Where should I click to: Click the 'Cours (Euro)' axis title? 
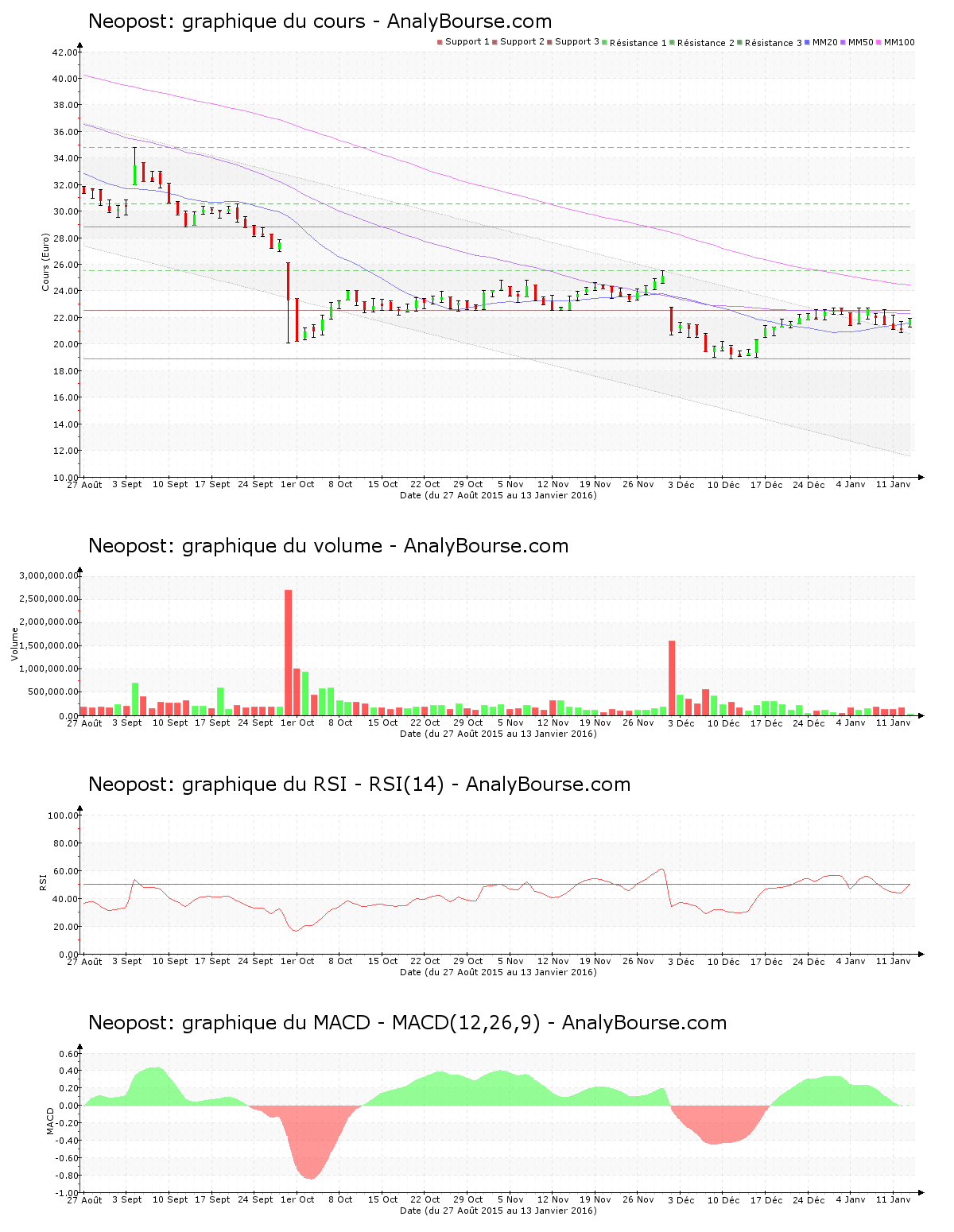tap(46, 262)
